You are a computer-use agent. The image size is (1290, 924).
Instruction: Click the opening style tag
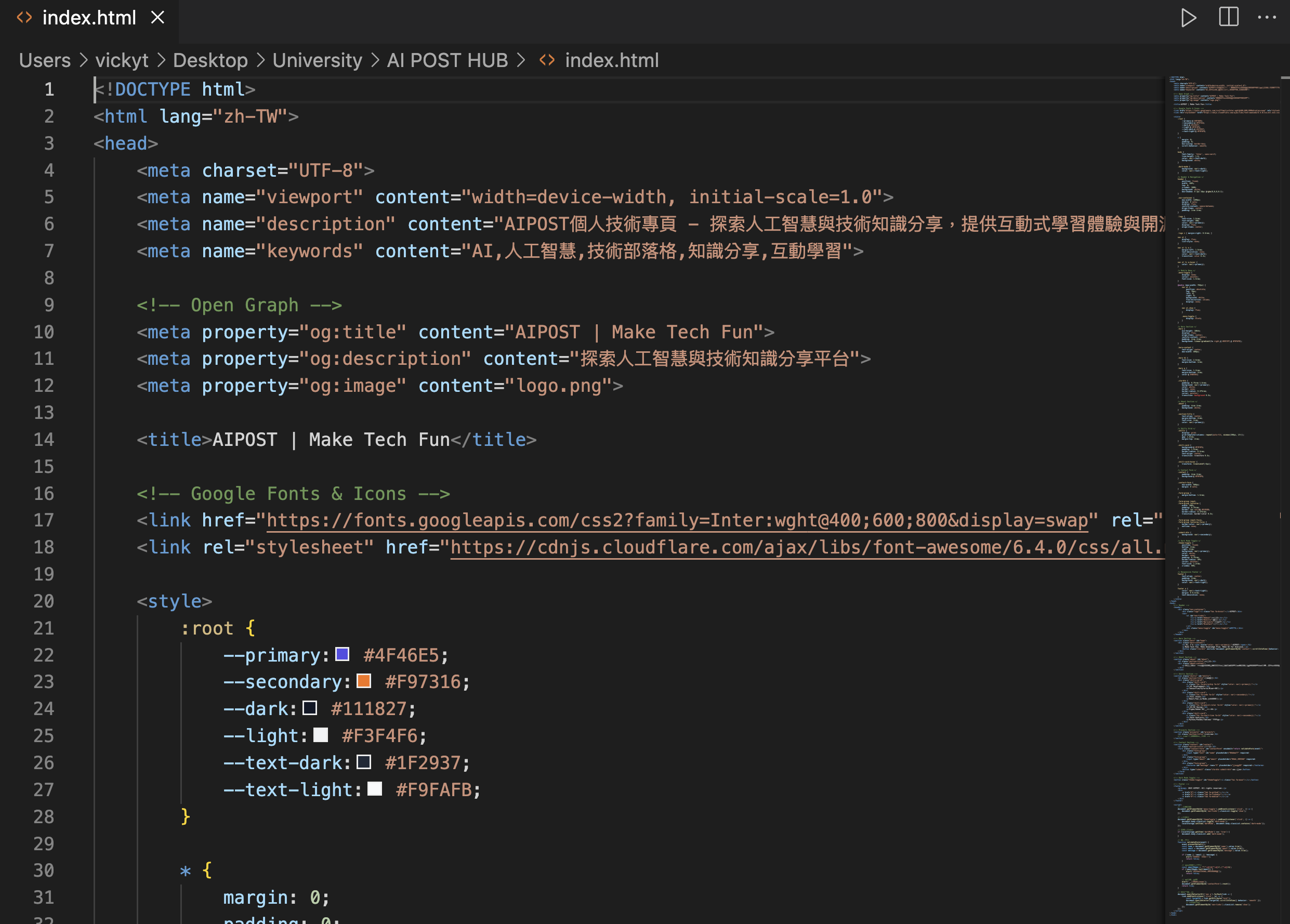click(x=174, y=601)
